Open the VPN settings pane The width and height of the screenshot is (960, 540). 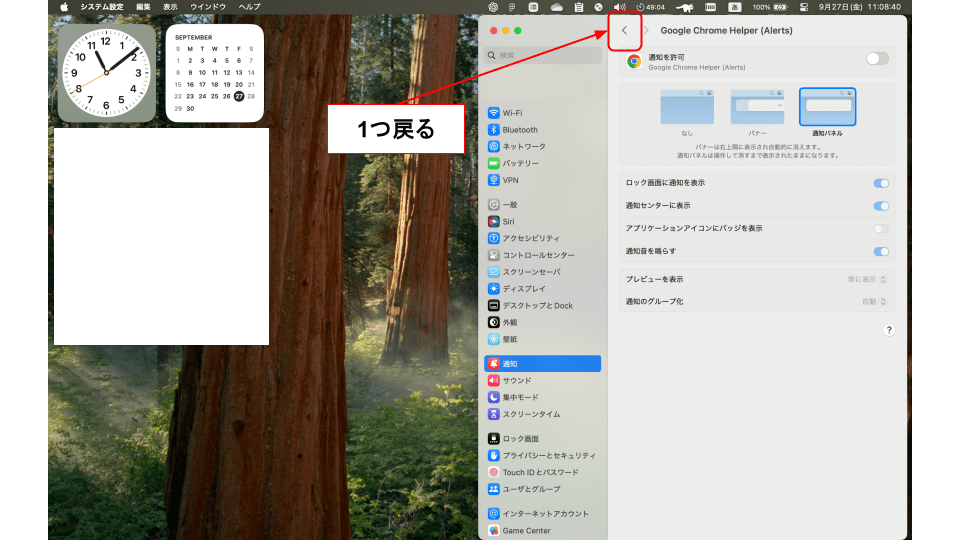coord(510,180)
